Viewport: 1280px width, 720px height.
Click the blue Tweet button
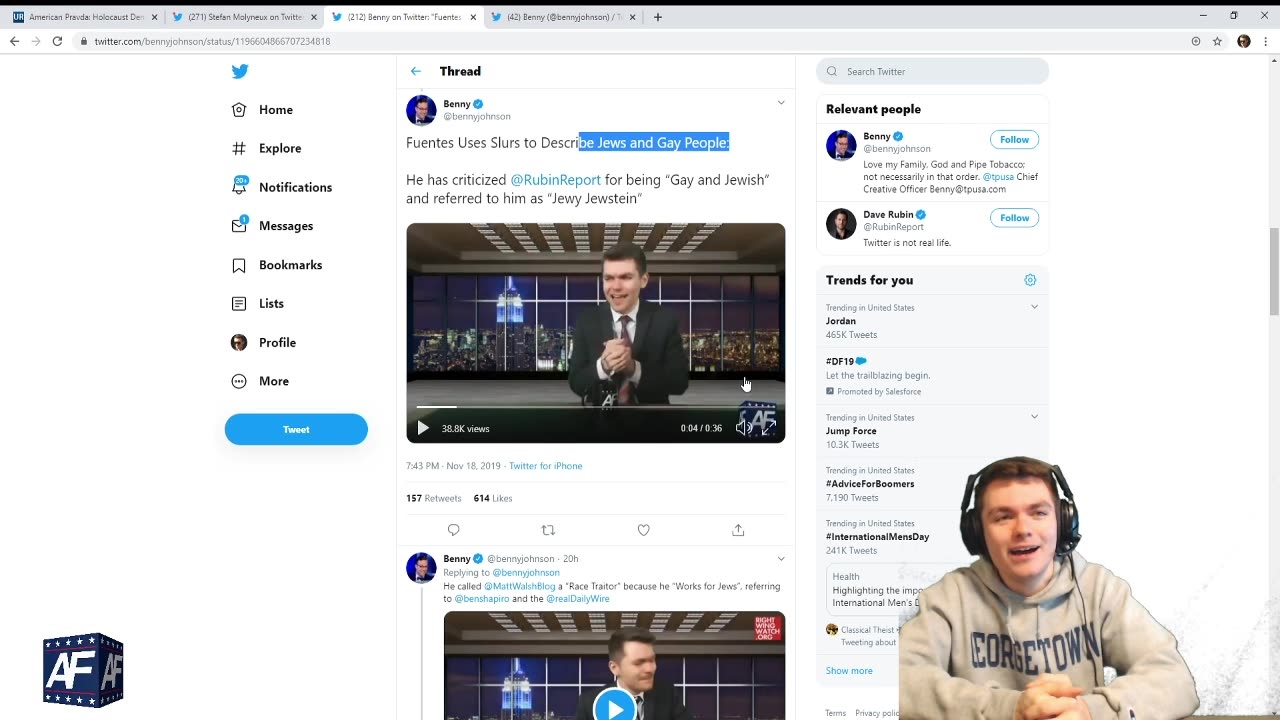click(x=296, y=429)
